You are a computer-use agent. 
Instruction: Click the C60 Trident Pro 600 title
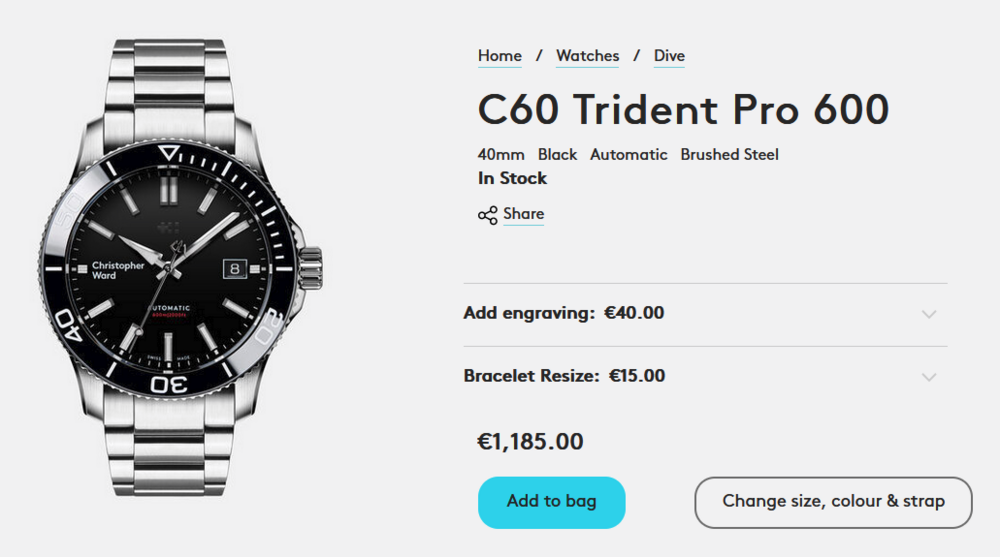tap(683, 109)
